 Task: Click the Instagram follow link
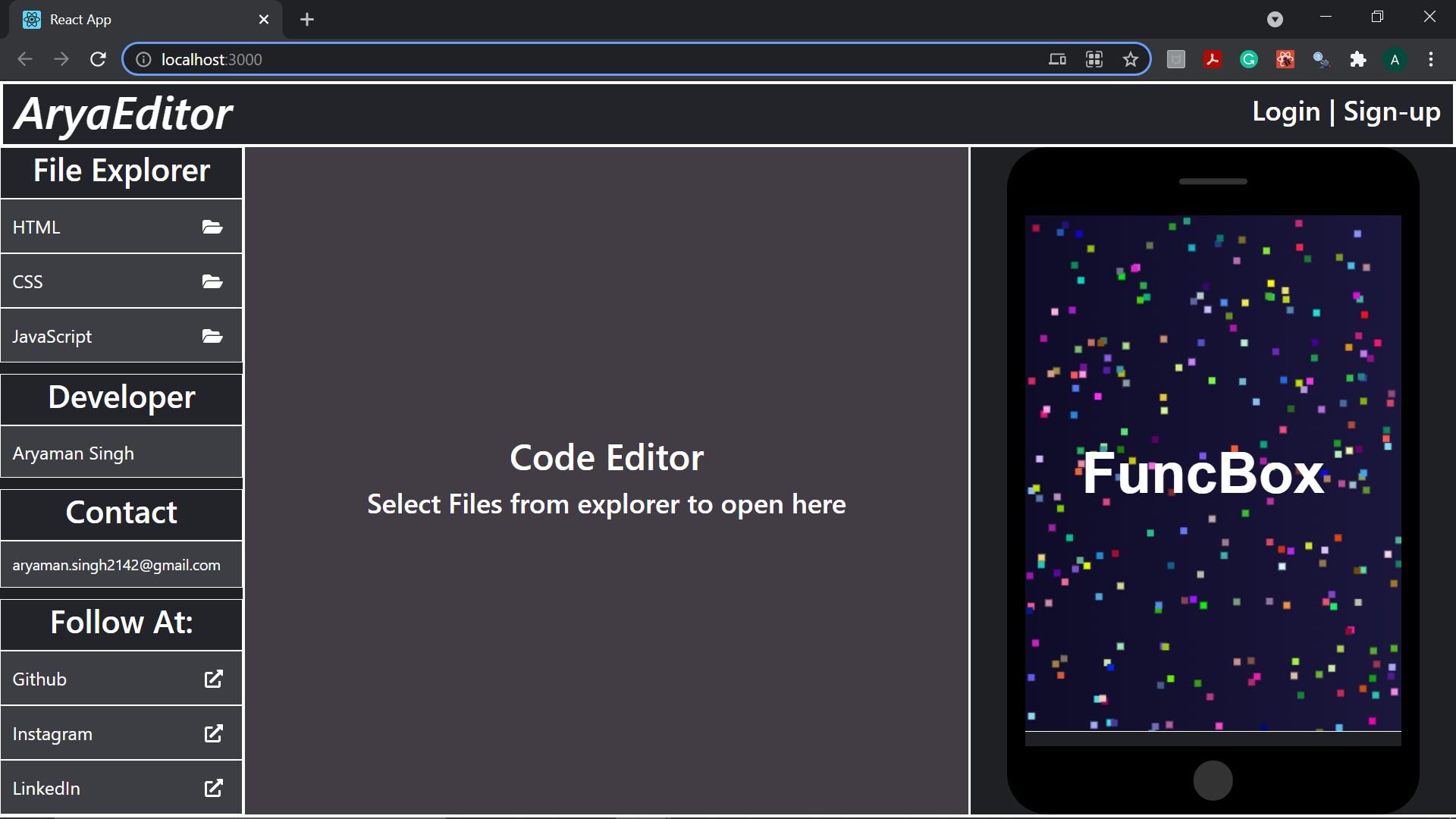121,733
